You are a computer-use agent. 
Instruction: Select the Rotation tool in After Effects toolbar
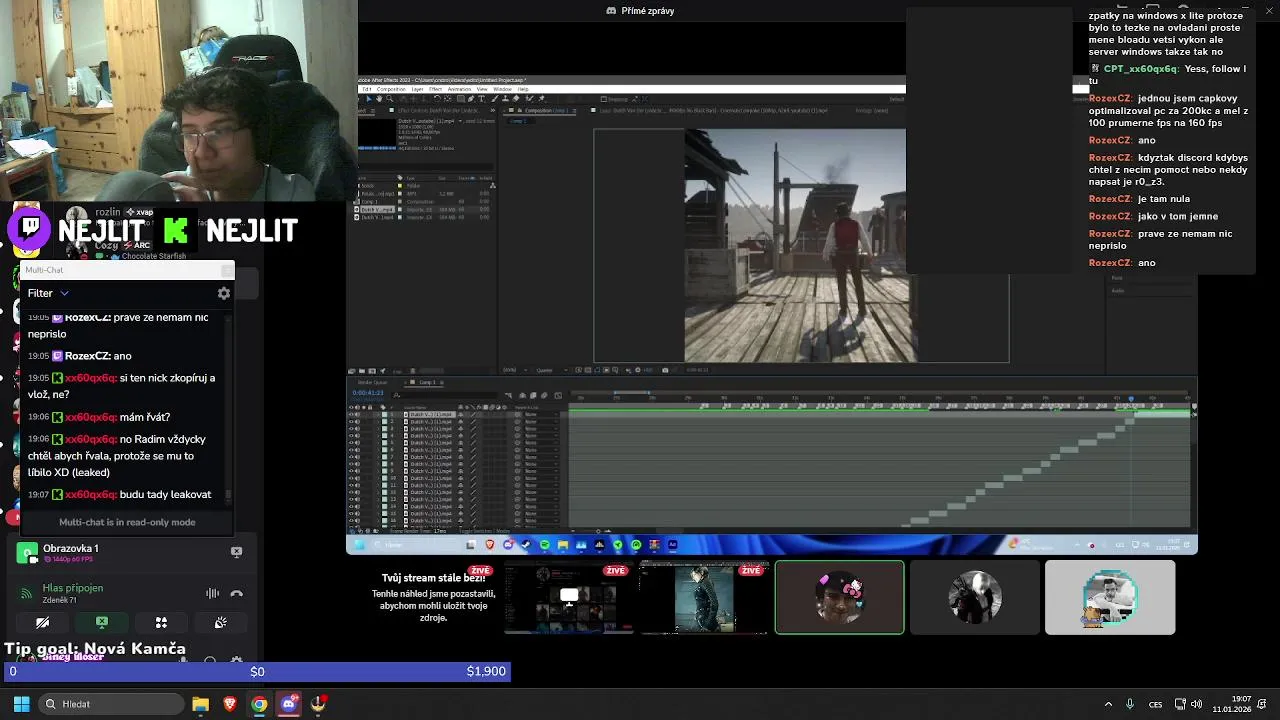(437, 99)
